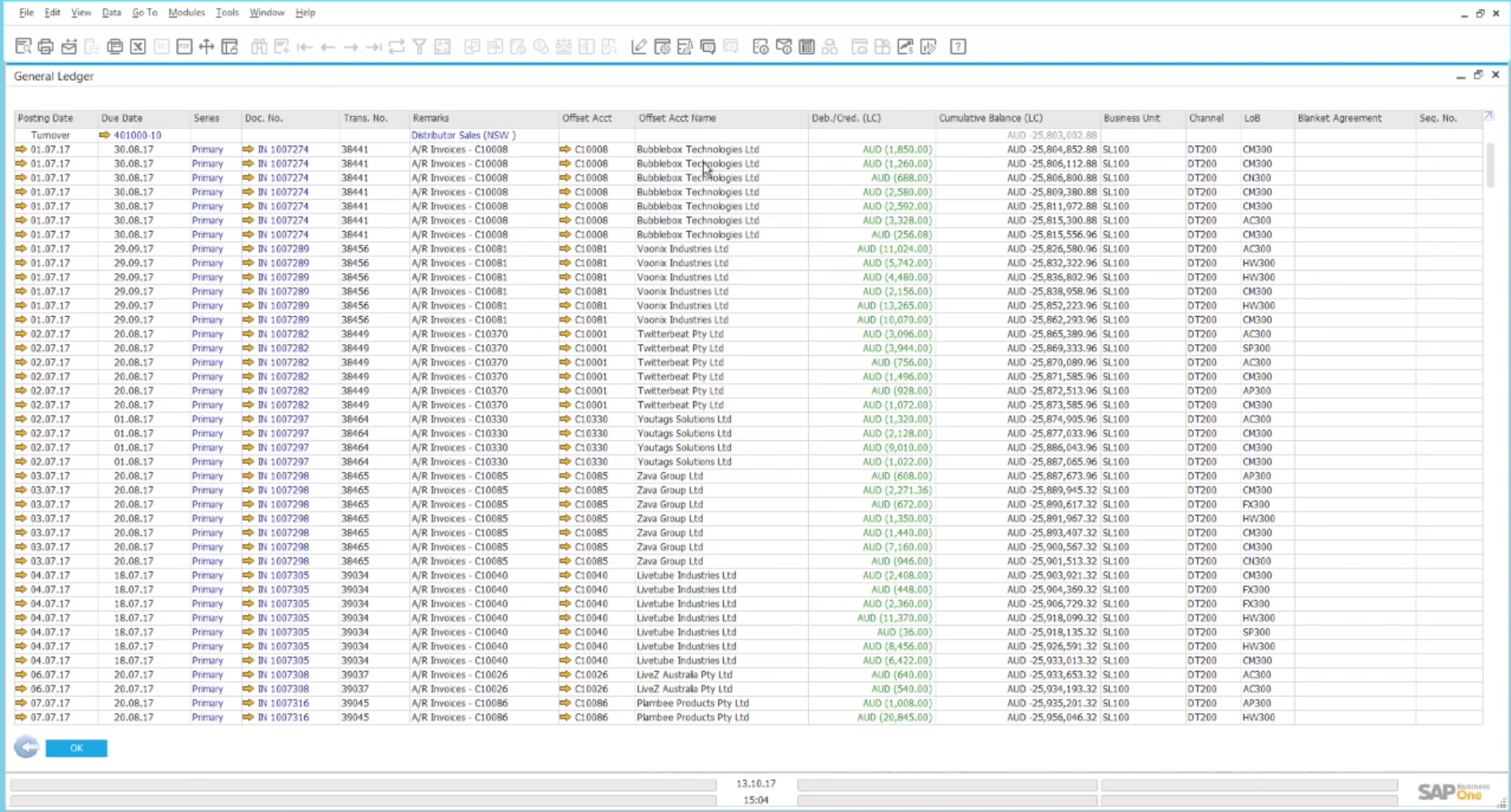Click the Refresh record toolbar icon

[x=396, y=47]
